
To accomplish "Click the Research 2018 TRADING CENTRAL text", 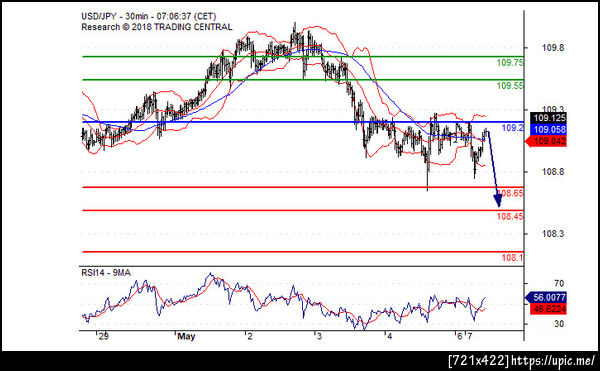I will click(157, 27).
